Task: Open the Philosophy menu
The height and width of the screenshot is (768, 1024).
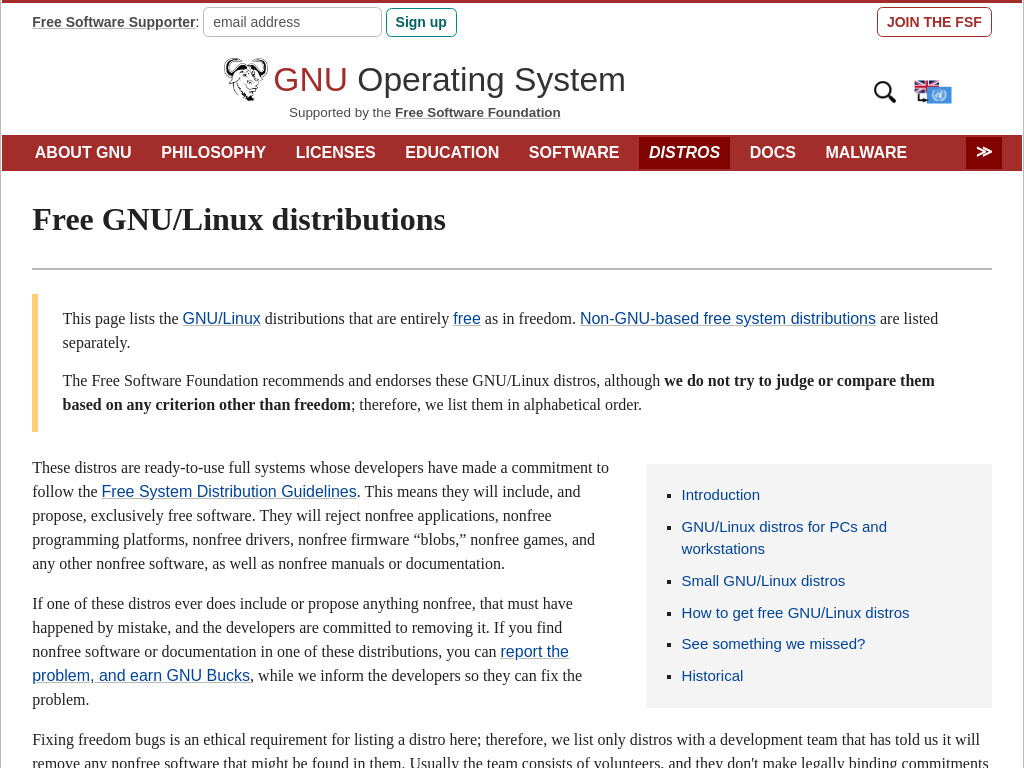Action: pos(214,152)
